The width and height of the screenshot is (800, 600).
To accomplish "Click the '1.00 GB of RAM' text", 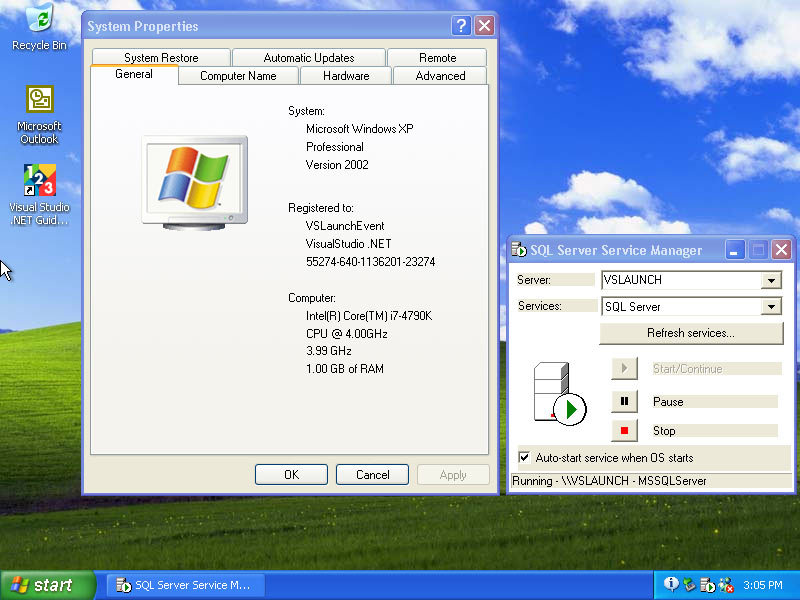I will 344,368.
